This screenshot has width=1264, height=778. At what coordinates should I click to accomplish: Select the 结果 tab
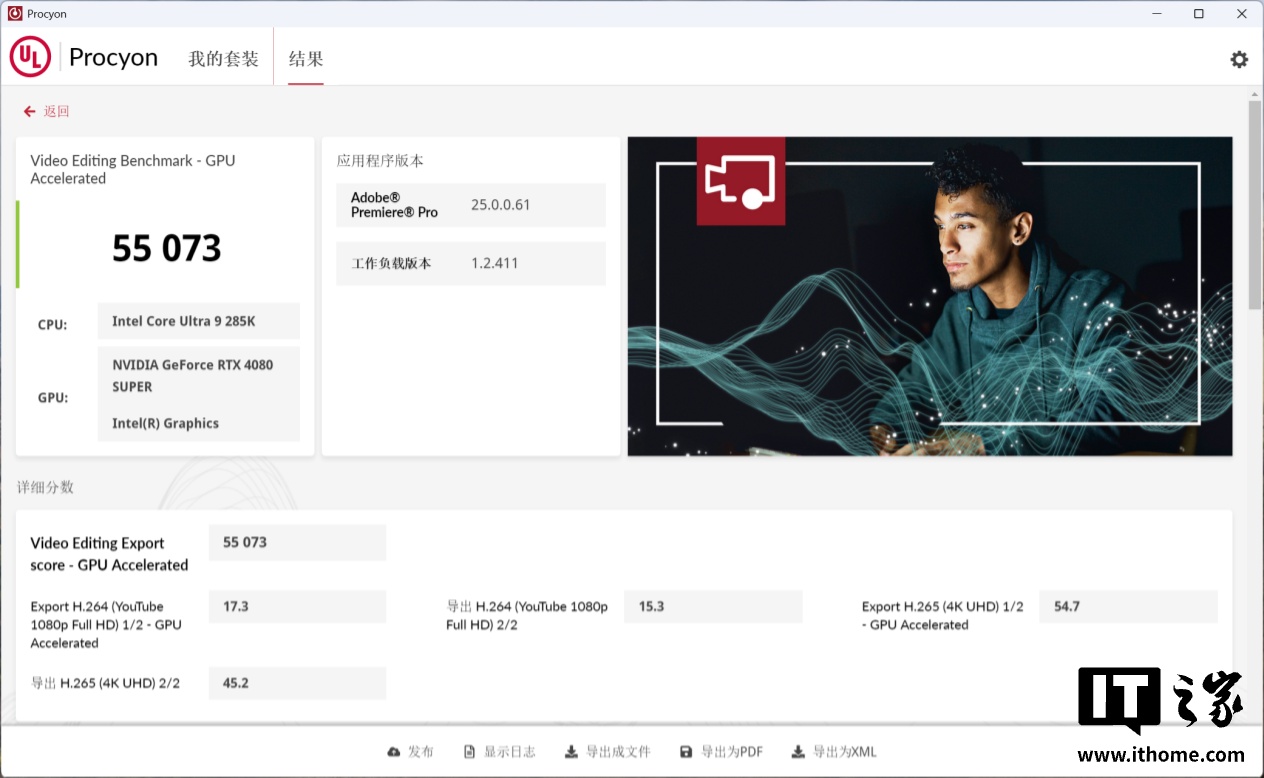point(306,59)
